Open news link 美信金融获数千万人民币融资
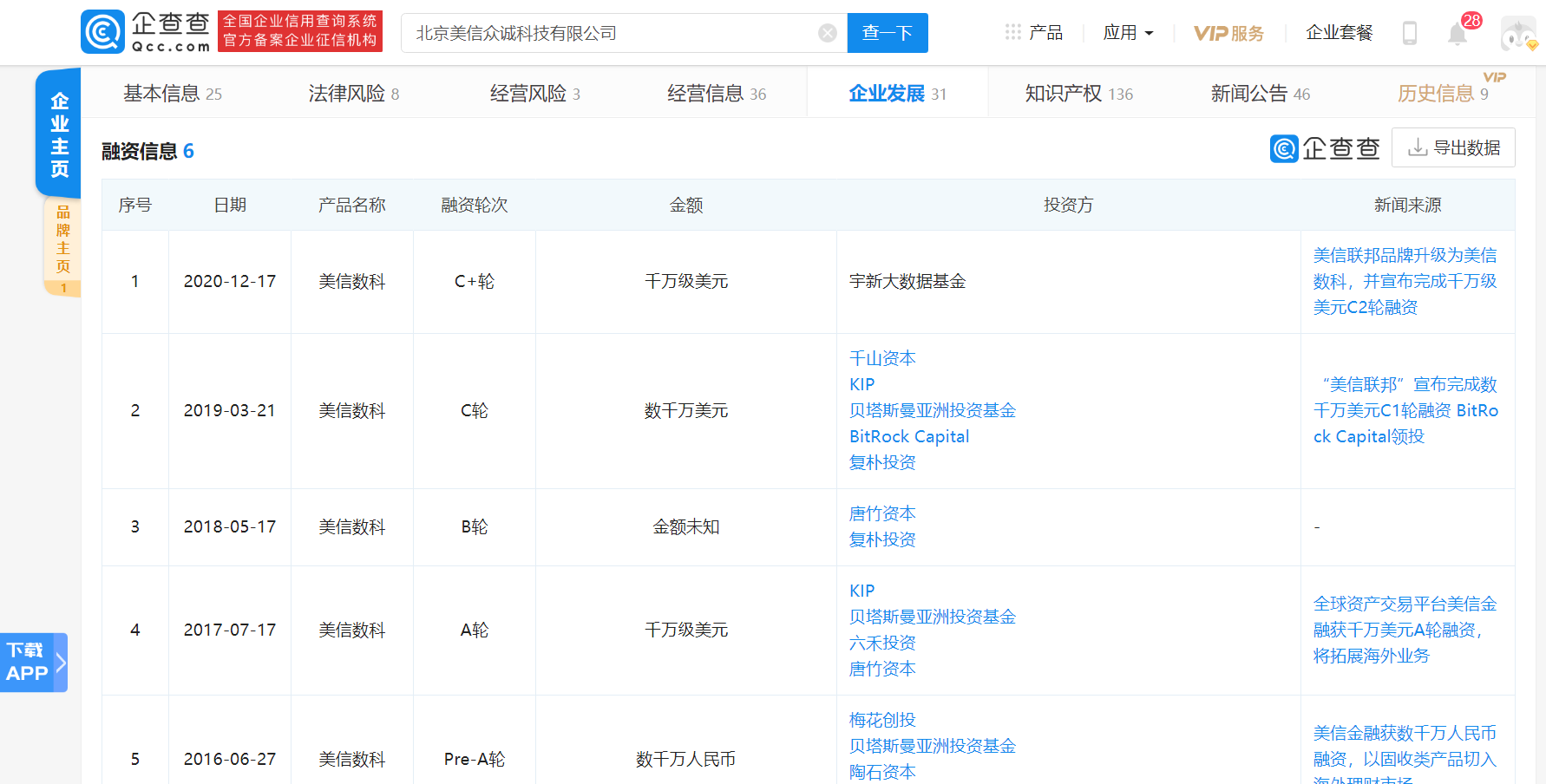Screen dimensions: 1546x784 tap(1405, 753)
